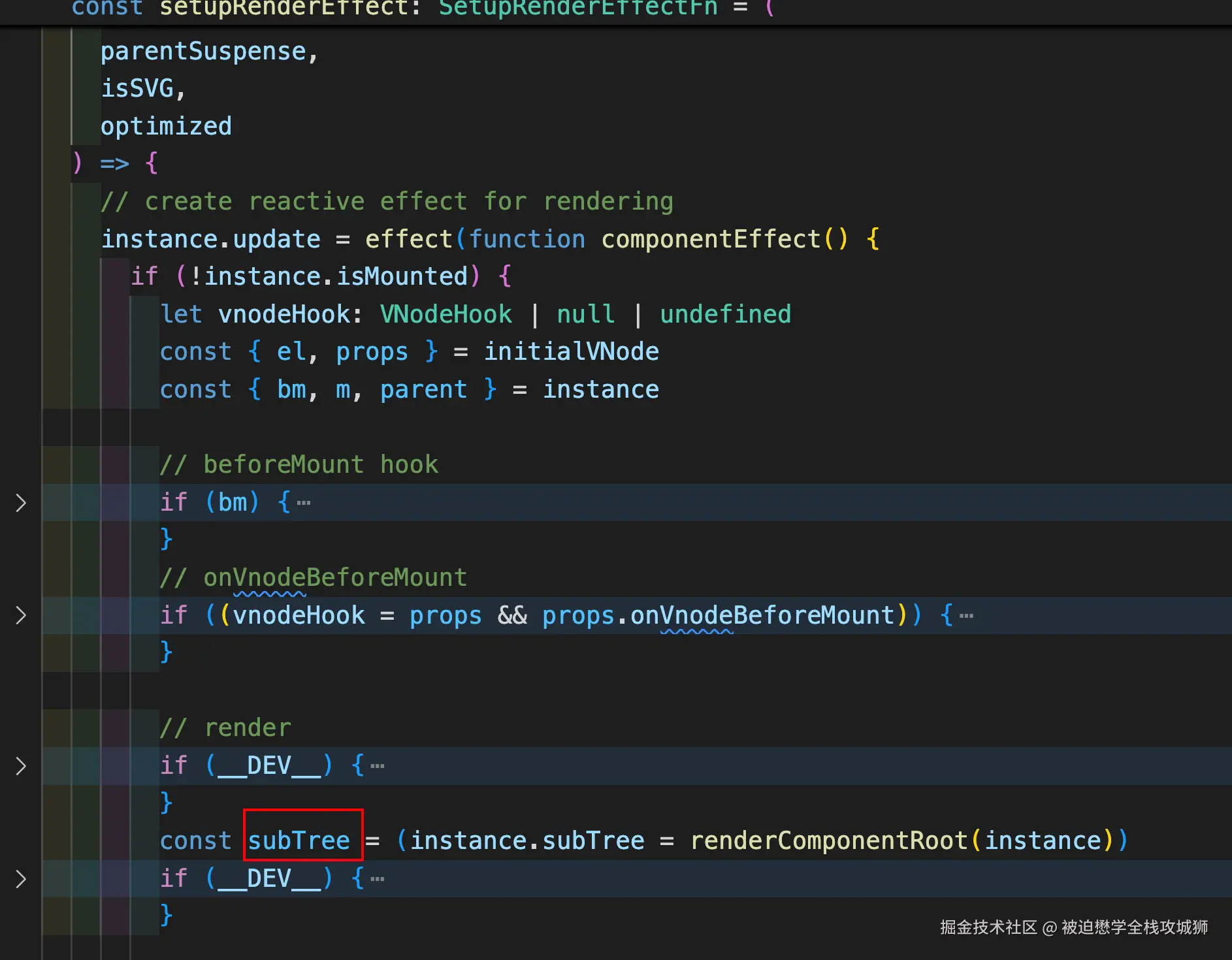Image resolution: width=1232 pixels, height=960 pixels.
Task: Click "instance" after "{ bm, m, parent } ="
Action: point(601,390)
